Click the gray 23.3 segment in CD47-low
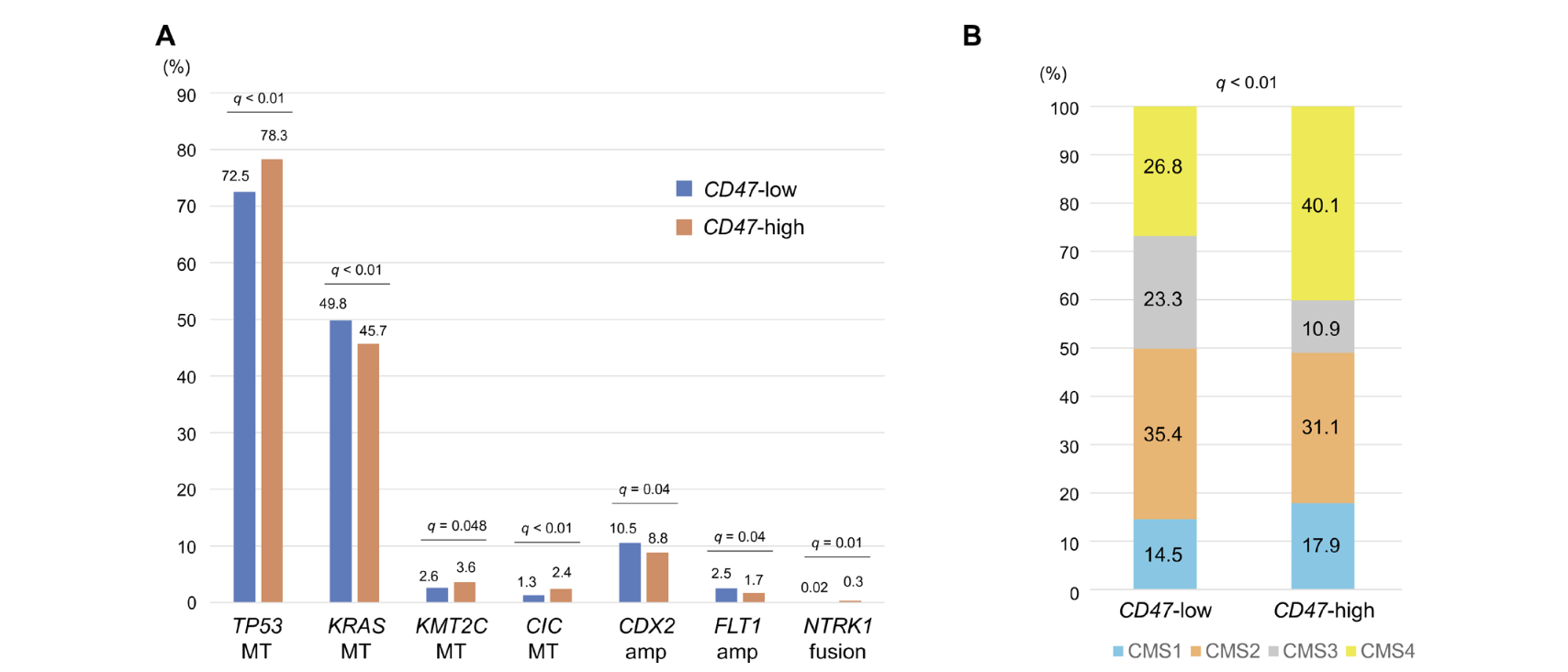Viewport: 1568px width, 672px height. (x=1165, y=292)
